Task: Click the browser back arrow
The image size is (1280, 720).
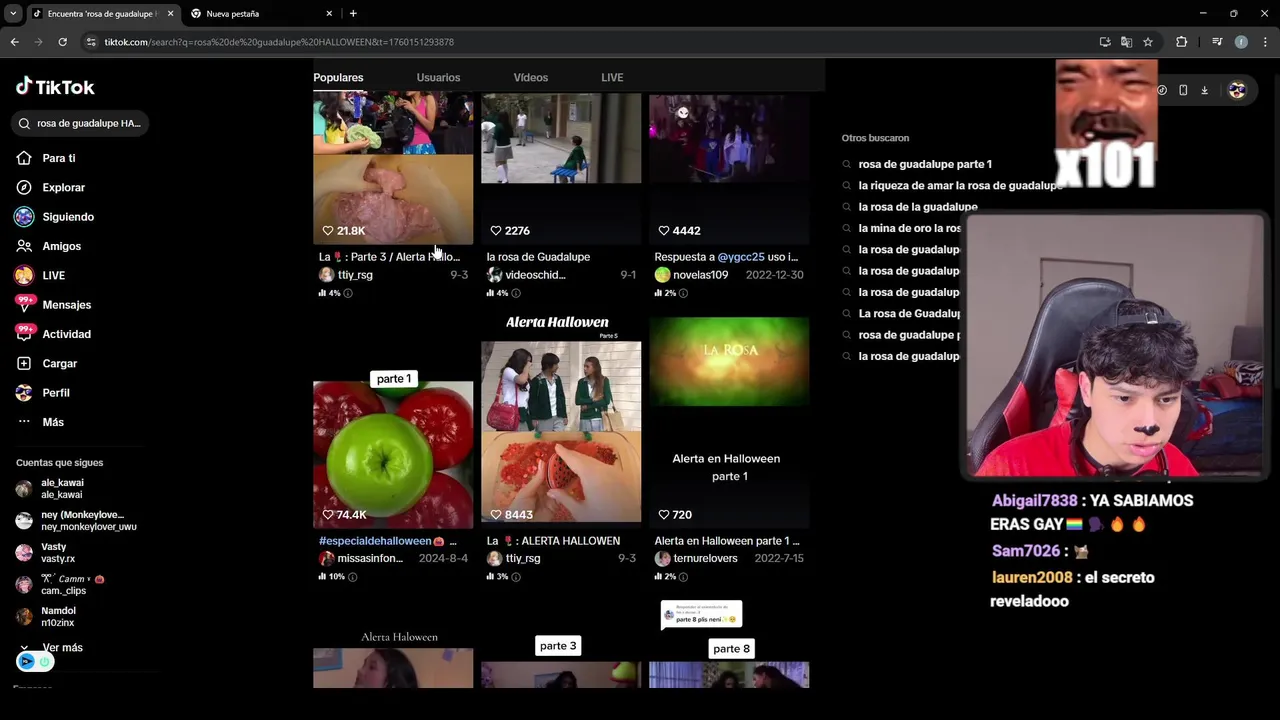Action: tap(15, 42)
